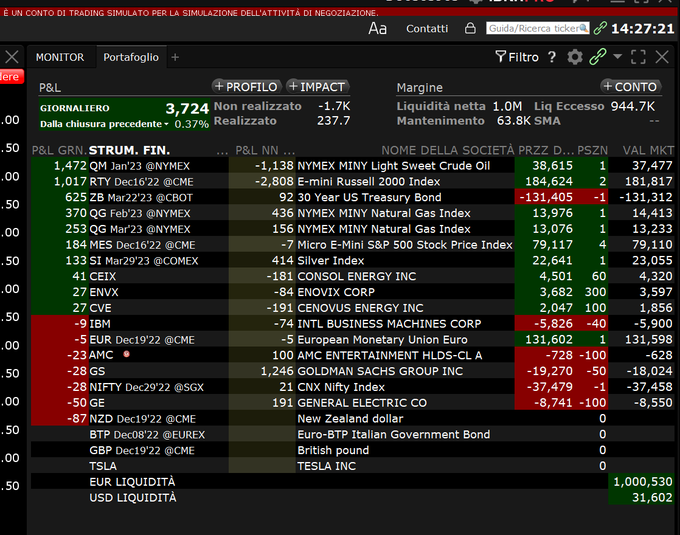Open the question mark help icon
The height and width of the screenshot is (535, 680).
point(552,57)
